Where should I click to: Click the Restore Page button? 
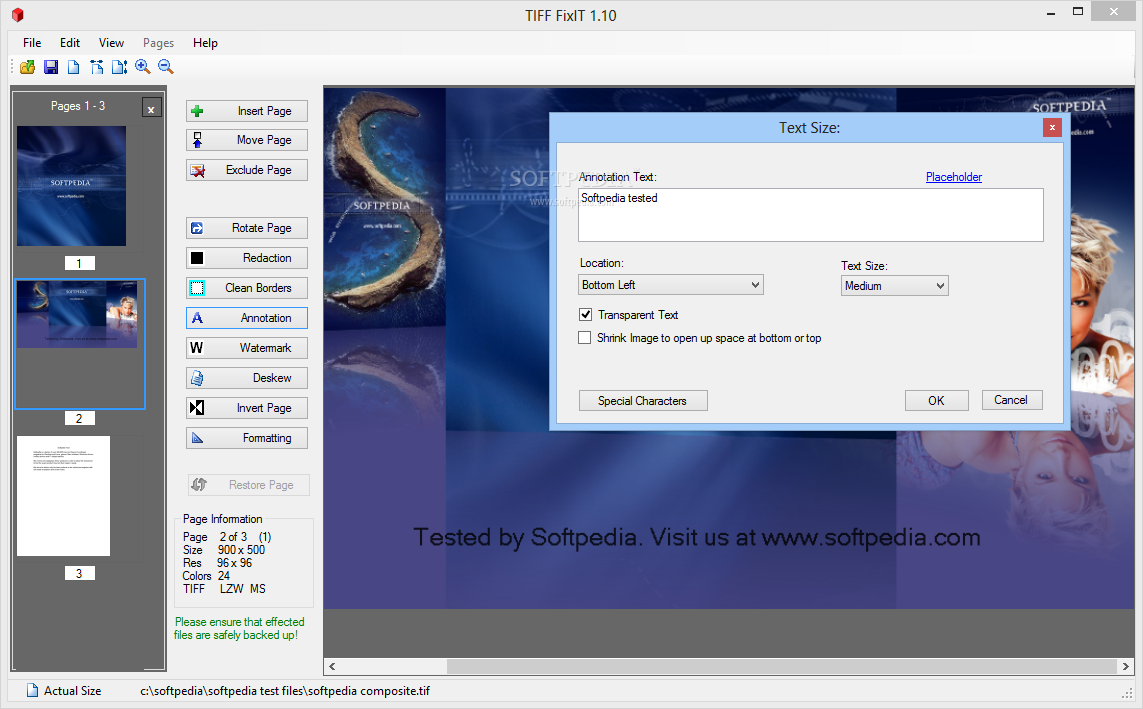tap(249, 485)
